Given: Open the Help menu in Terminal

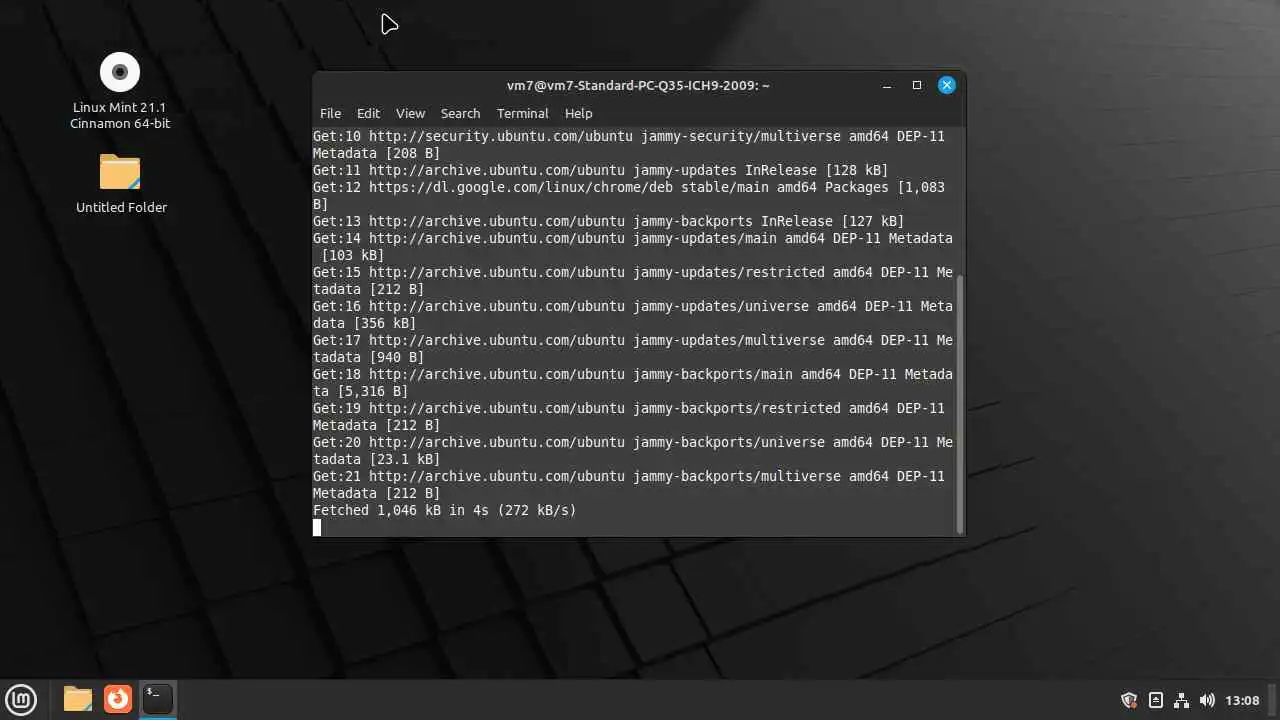Looking at the screenshot, I should point(578,113).
